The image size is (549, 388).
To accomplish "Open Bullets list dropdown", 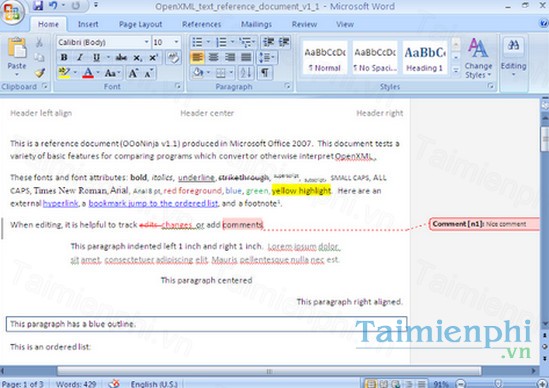I will 208,42.
